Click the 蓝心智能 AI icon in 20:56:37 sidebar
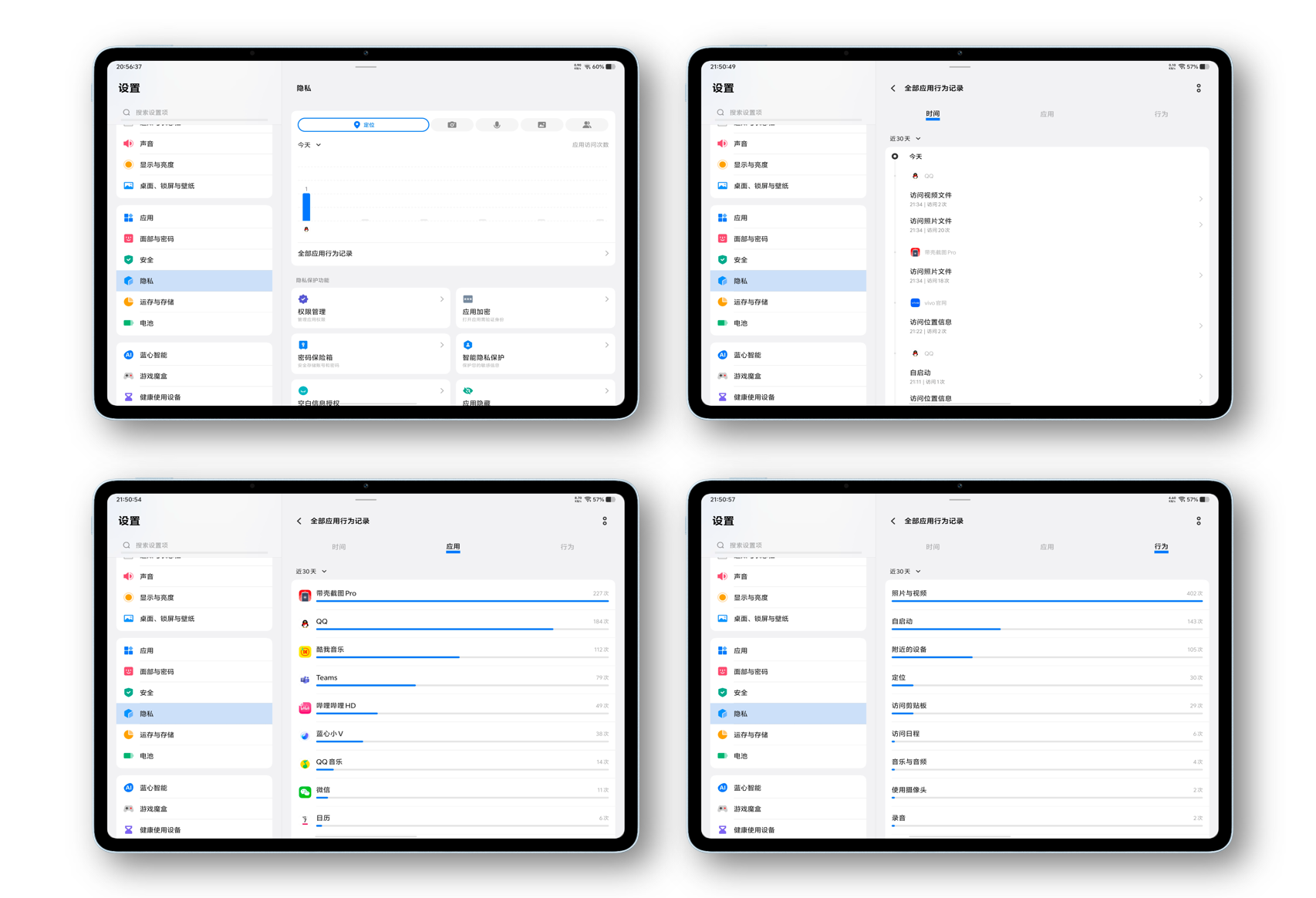The image size is (1316, 898). 129,355
